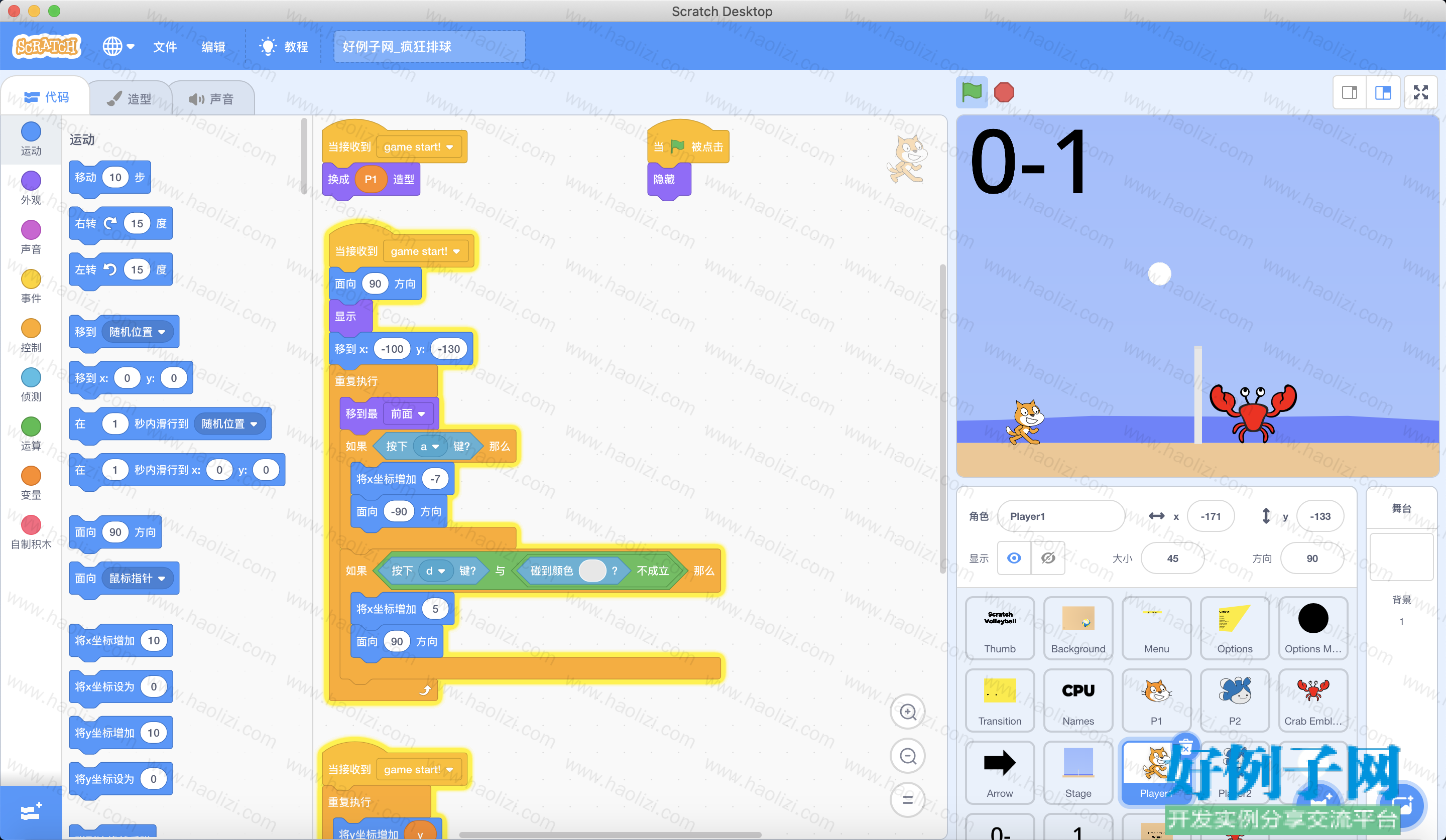Select the P1 sprite
The image size is (1446, 840).
[x=1156, y=700]
